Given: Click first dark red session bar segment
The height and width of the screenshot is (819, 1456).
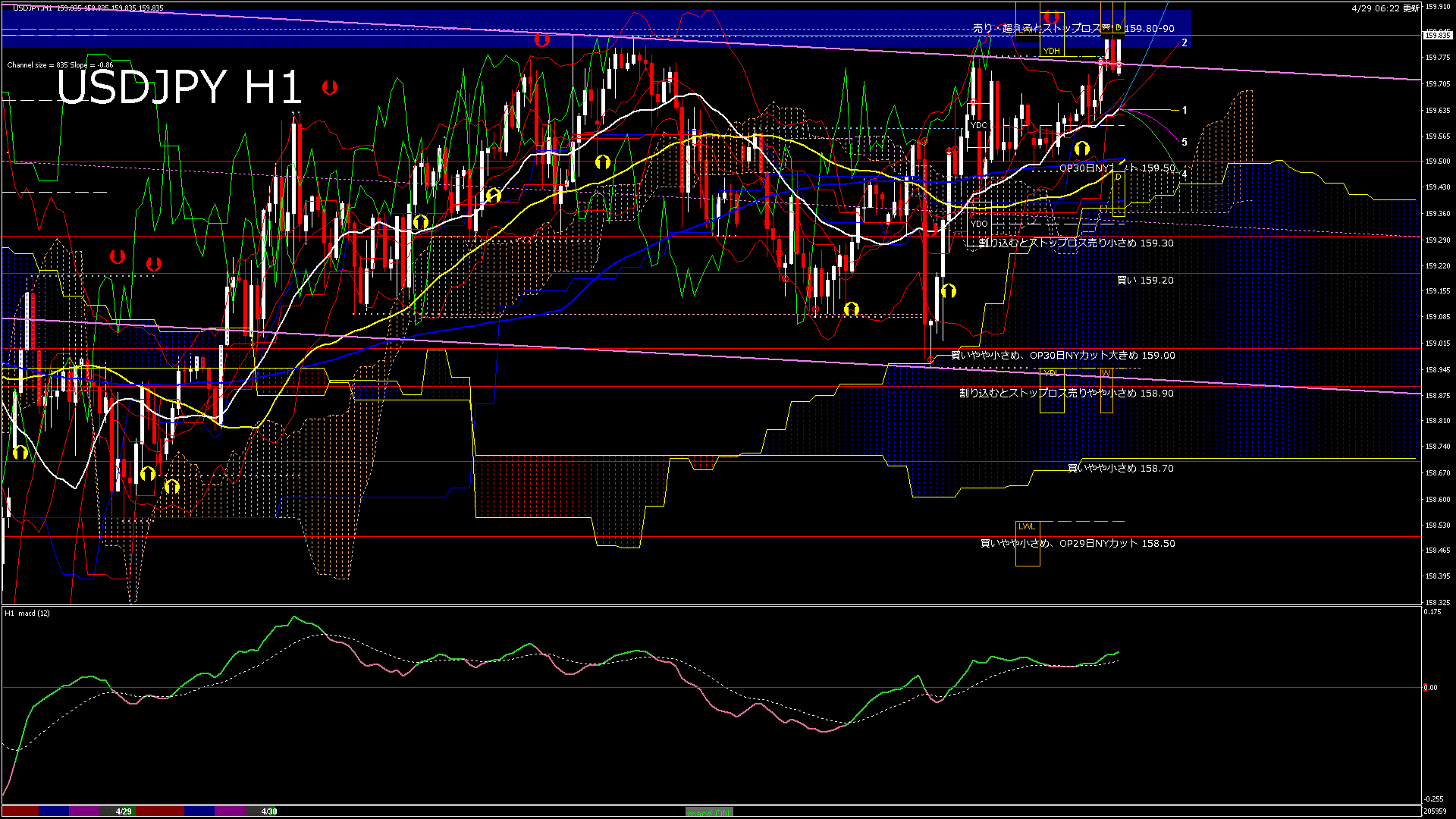Looking at the screenshot, I should (20, 811).
